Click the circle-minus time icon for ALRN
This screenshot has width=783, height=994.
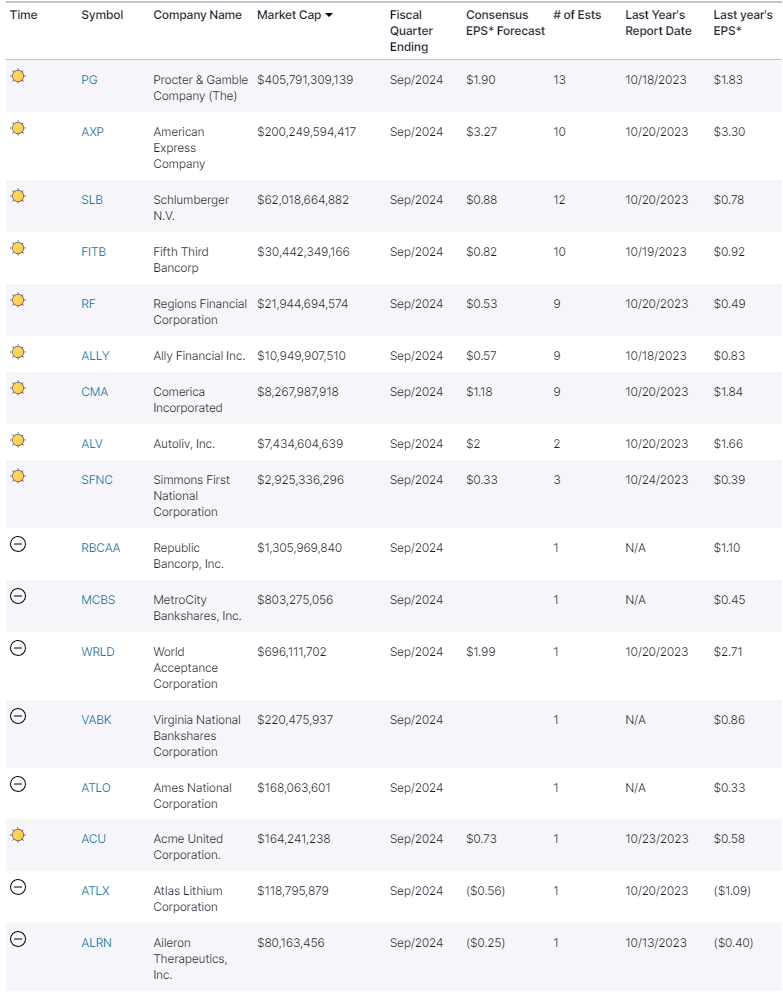pyautogui.click(x=18, y=939)
